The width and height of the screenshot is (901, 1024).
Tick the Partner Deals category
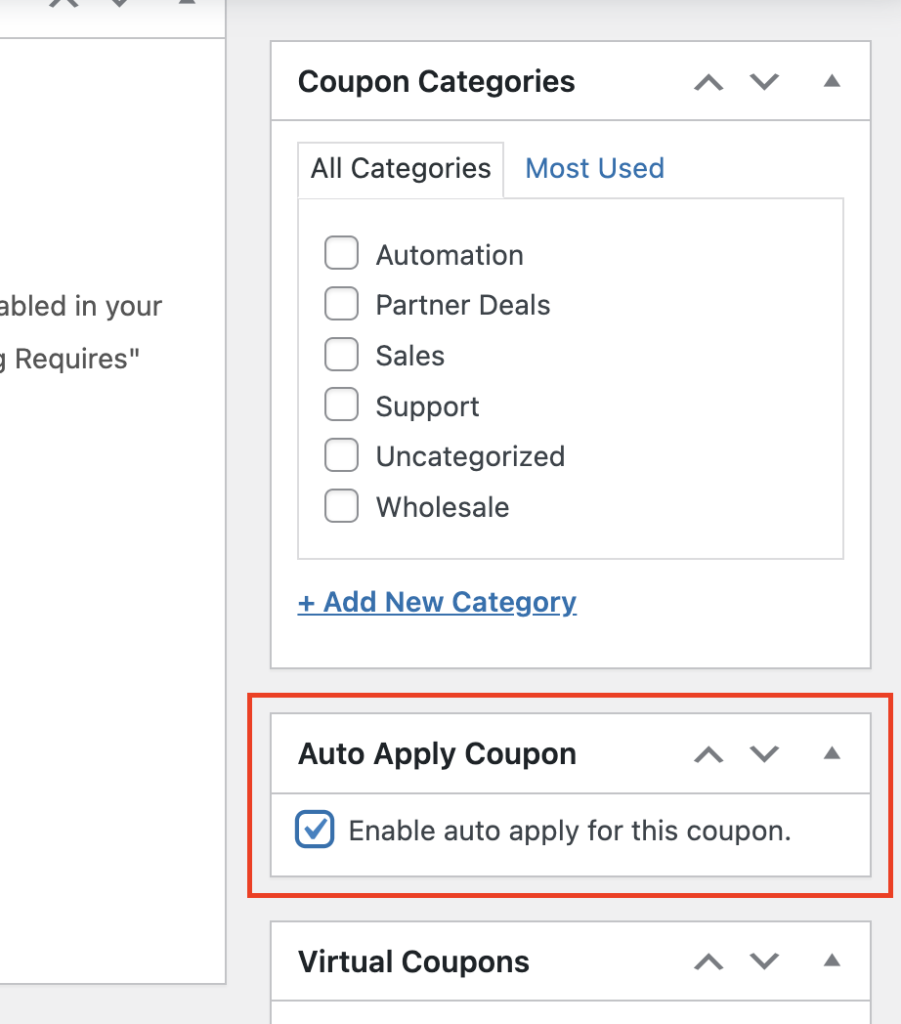pos(341,304)
